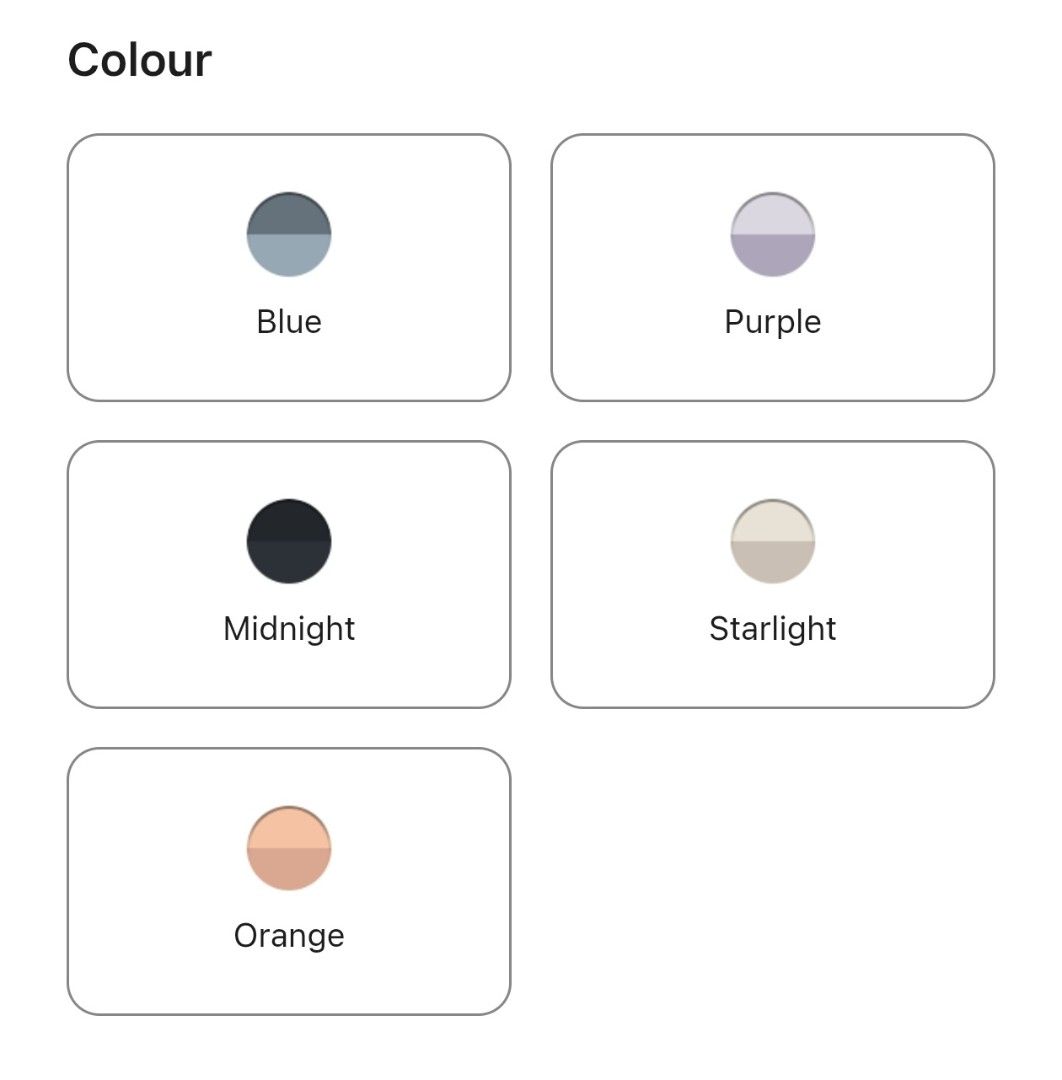
Task: Click the Blue colour swatch circle
Action: pyautogui.click(x=289, y=235)
